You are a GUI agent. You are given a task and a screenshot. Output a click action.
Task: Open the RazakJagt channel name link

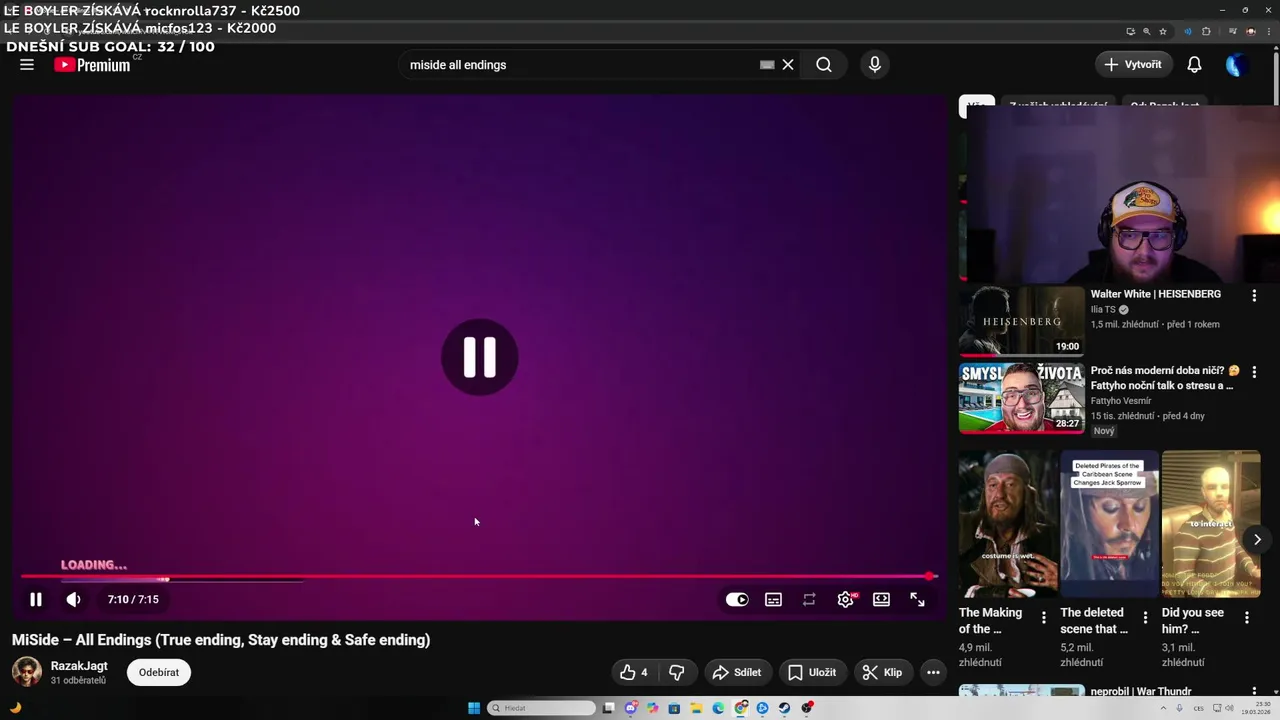(x=79, y=666)
